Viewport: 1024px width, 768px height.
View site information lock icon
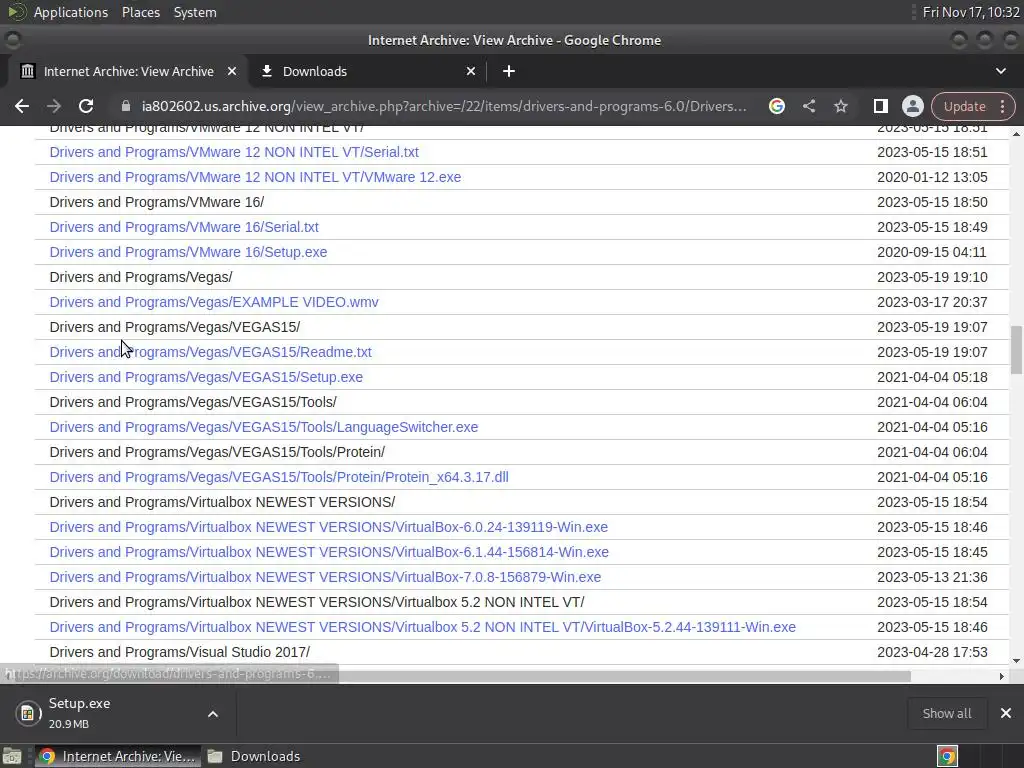click(126, 106)
